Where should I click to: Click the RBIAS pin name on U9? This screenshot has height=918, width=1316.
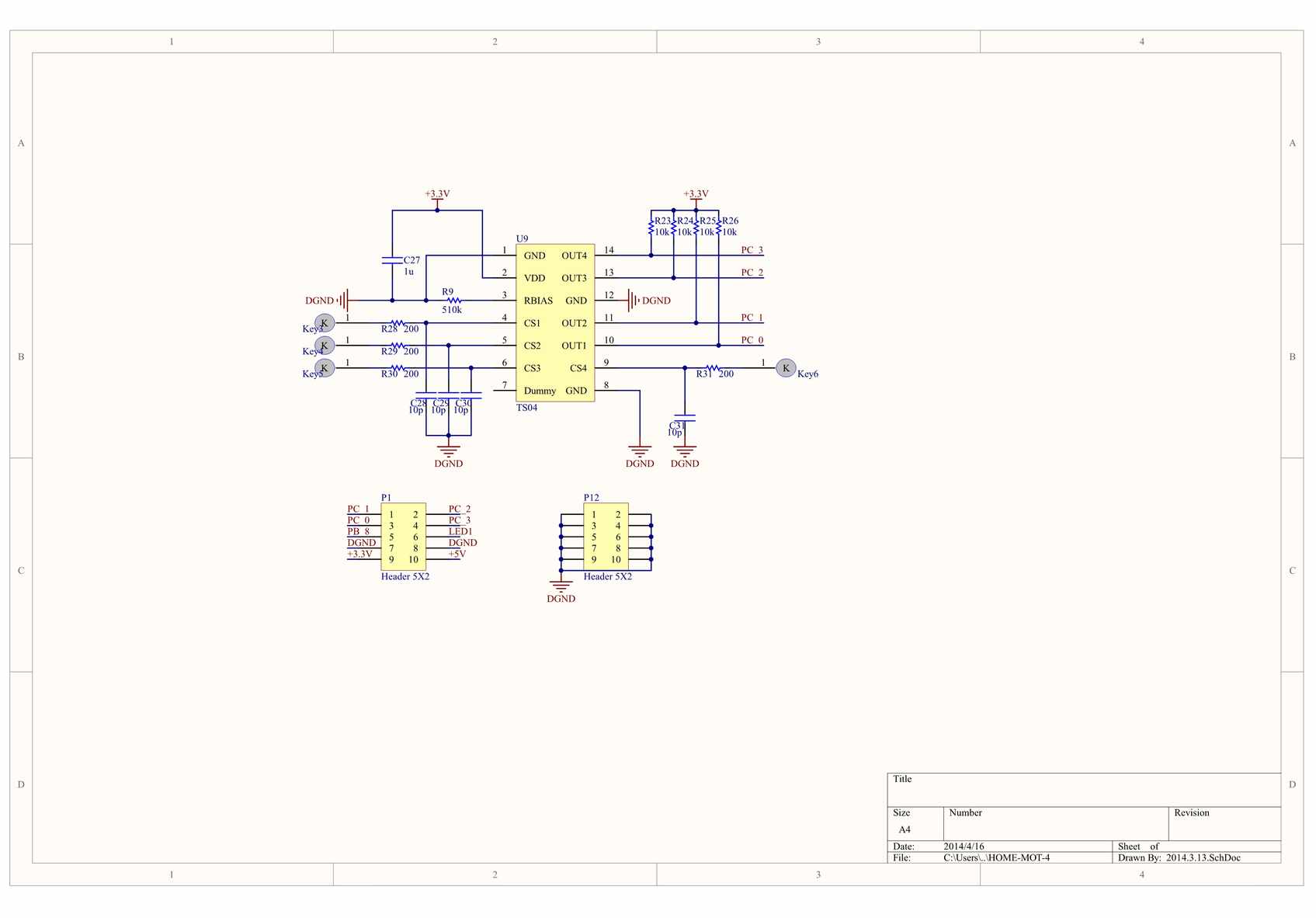pyautogui.click(x=538, y=301)
